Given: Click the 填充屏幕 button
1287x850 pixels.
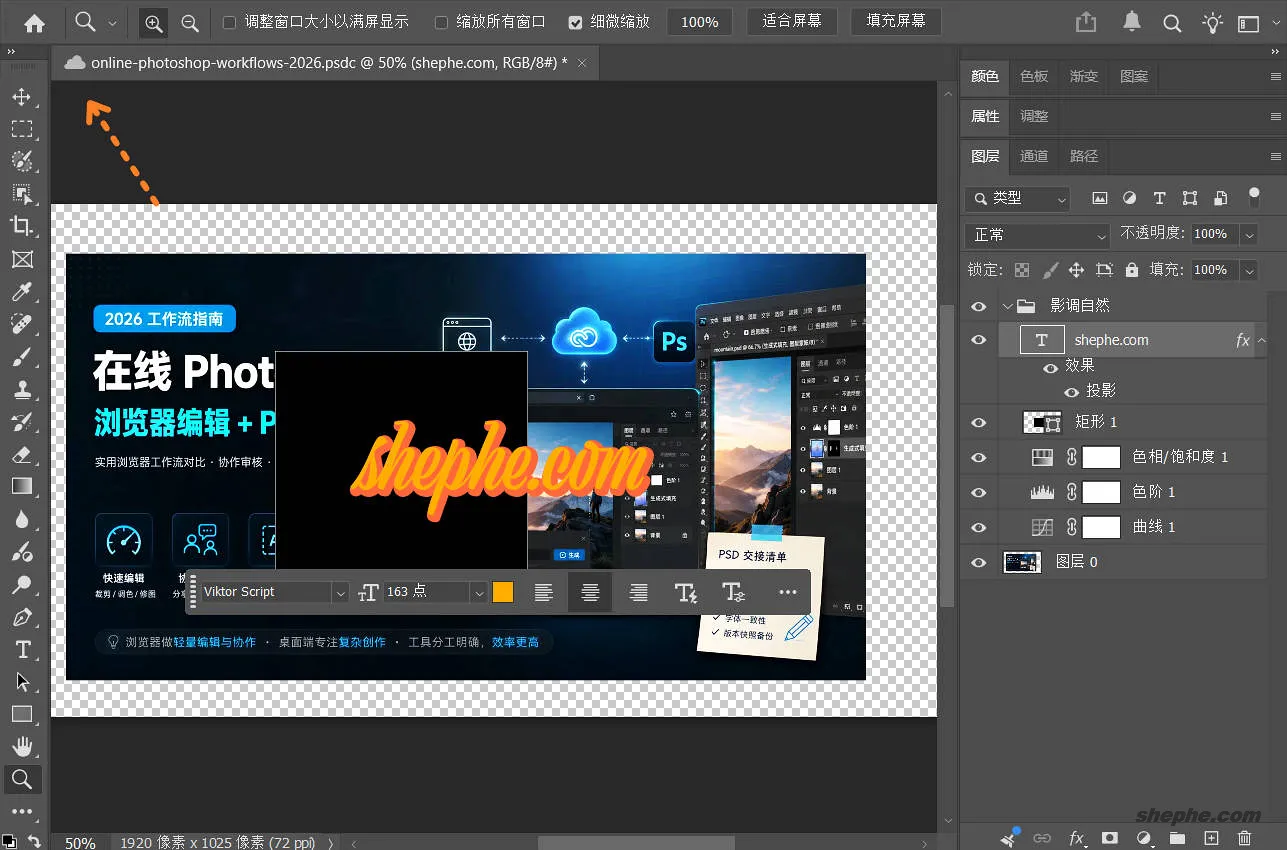Looking at the screenshot, I should 896,22.
